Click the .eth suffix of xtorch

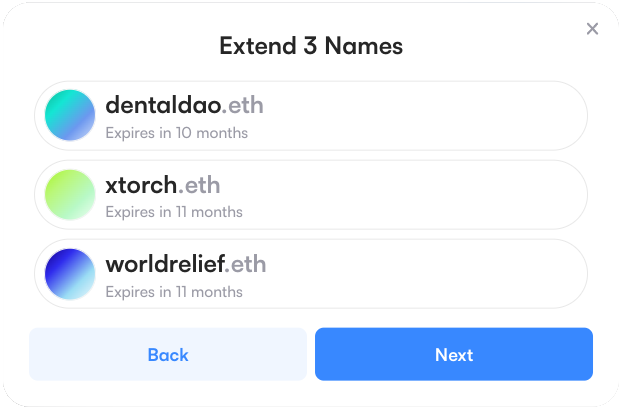199,185
